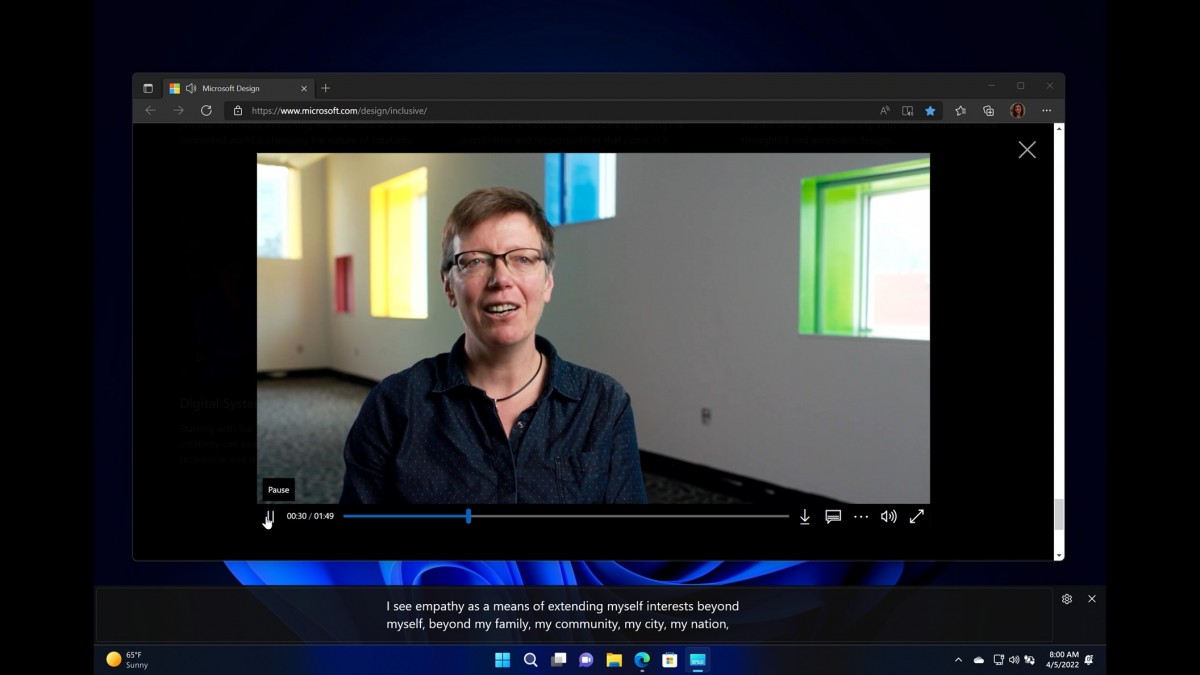Toggle the favorites star for this page
Screen dimensions: 1200x675
930,111
